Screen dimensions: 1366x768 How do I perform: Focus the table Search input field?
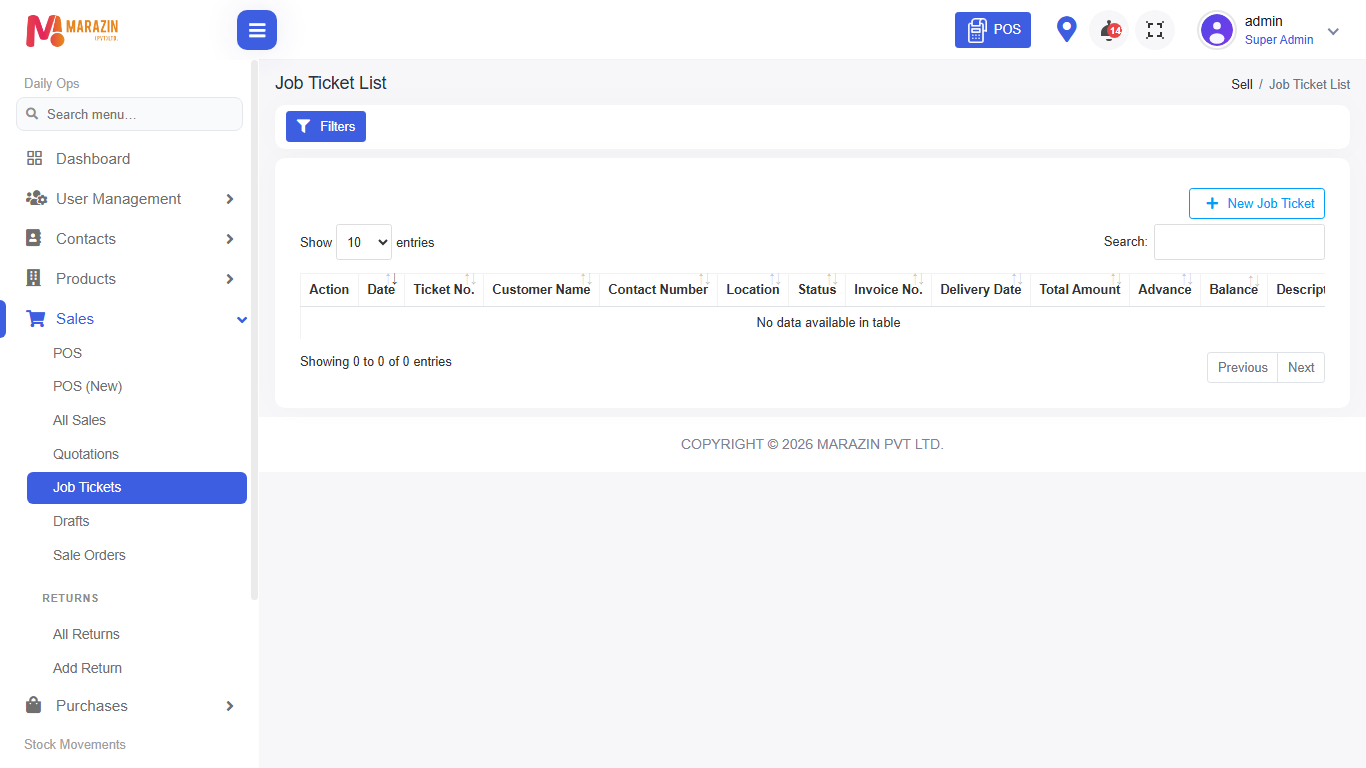1239,242
